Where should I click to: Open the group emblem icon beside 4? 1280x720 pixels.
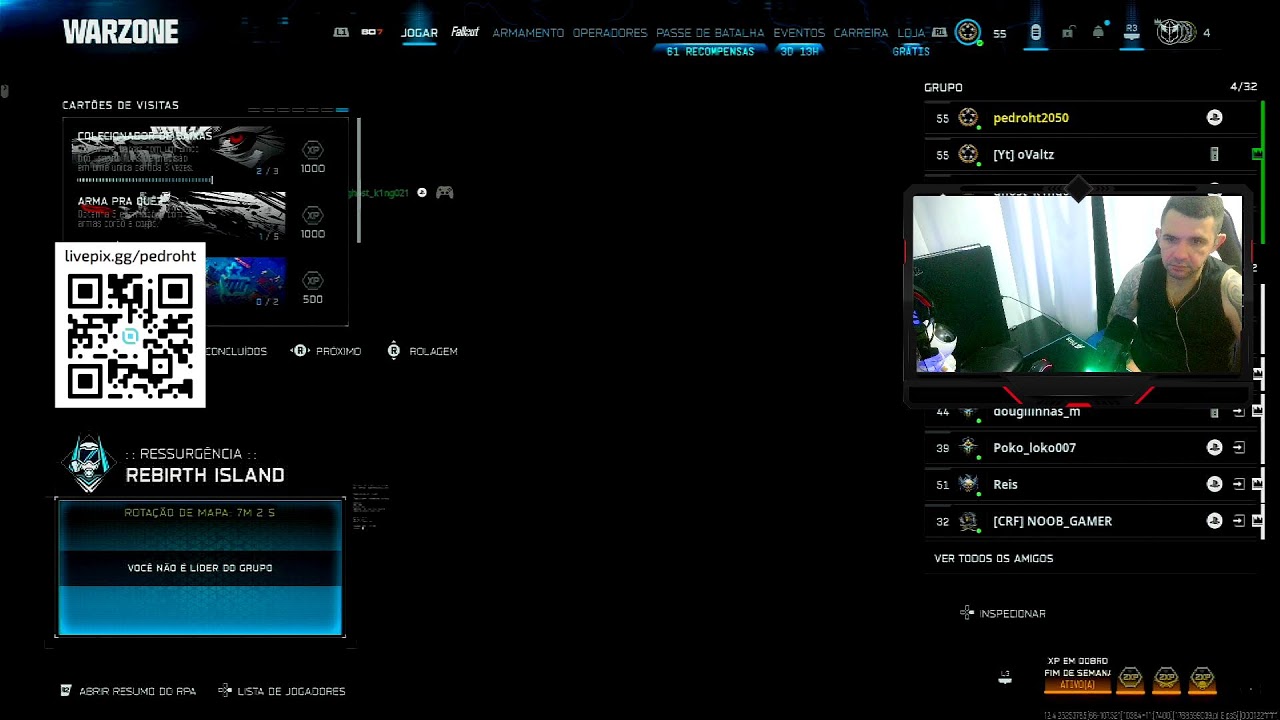(1175, 33)
